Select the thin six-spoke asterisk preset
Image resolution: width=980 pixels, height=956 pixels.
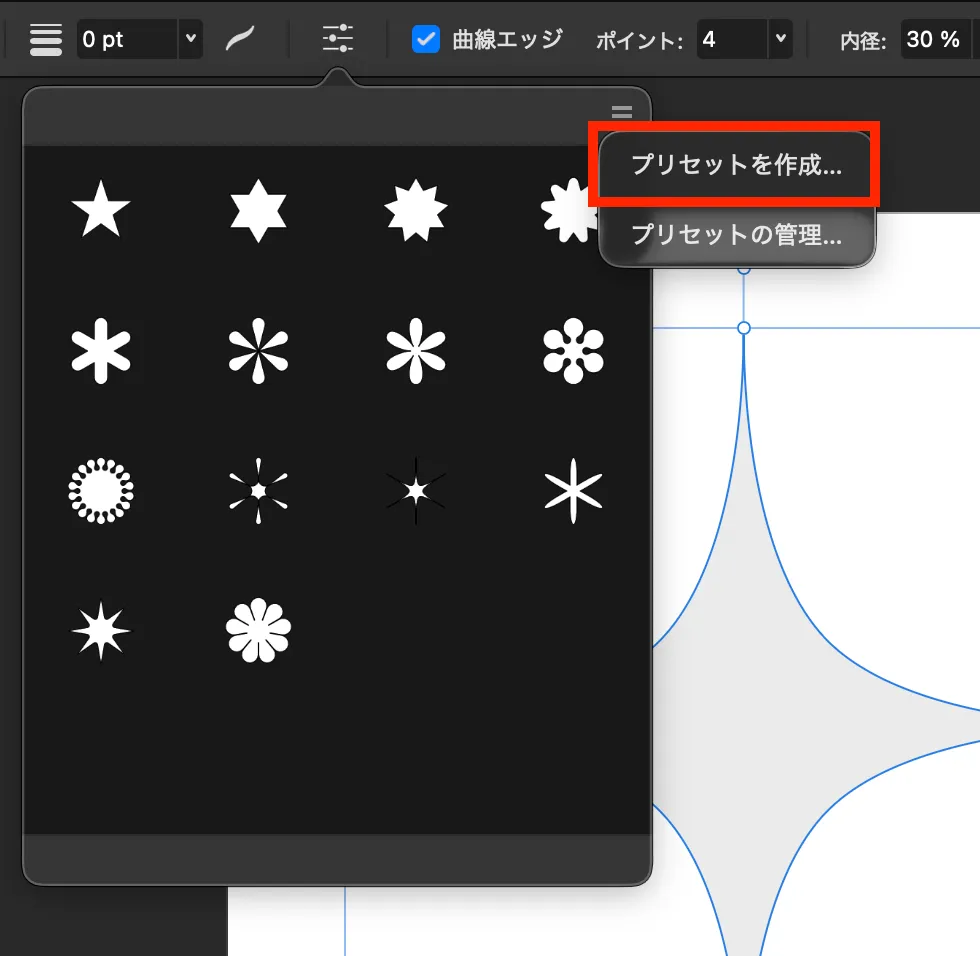573,489
